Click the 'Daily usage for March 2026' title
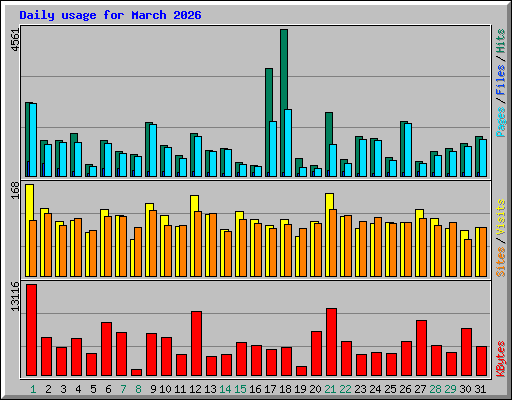 tap(110, 15)
